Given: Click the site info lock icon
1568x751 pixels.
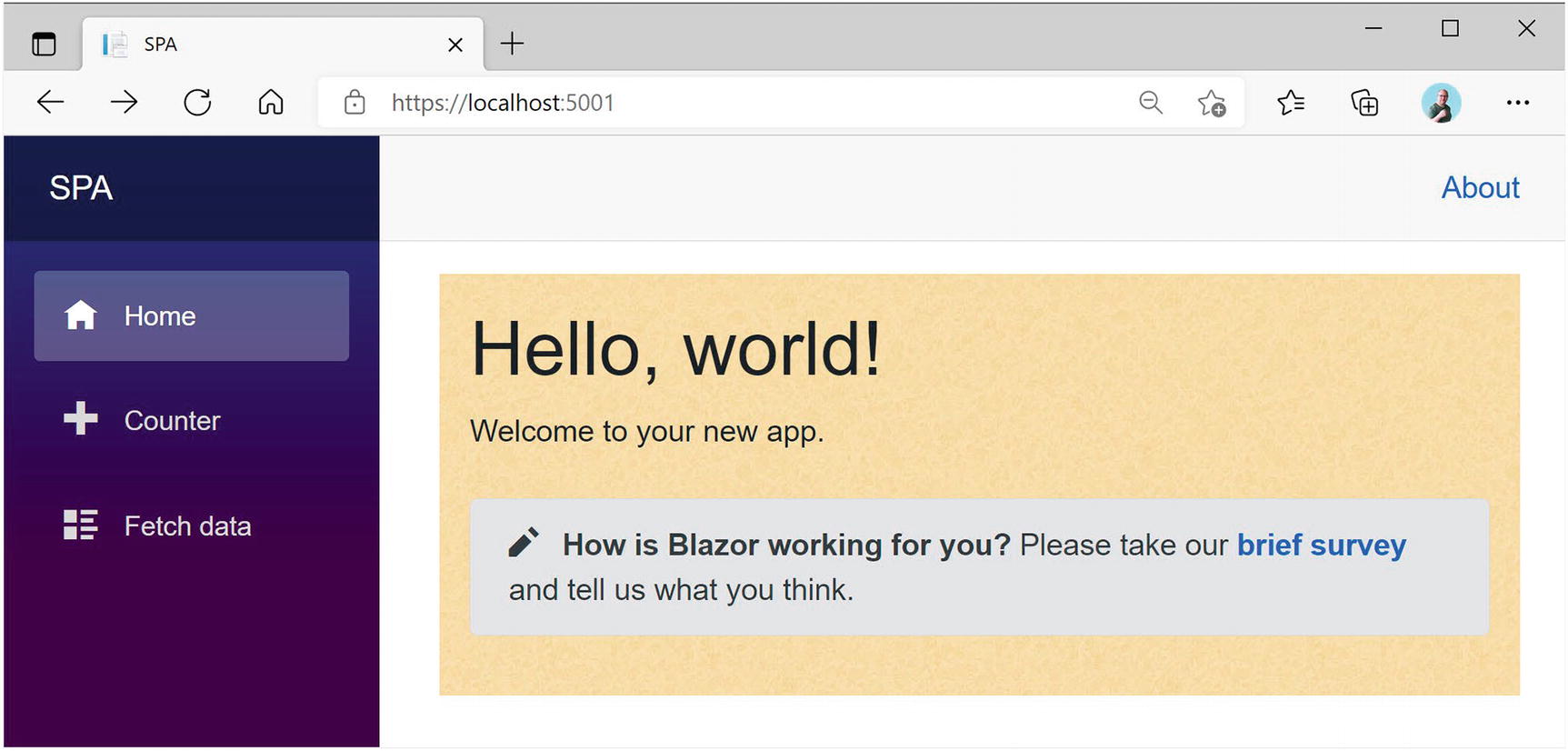Looking at the screenshot, I should pyautogui.click(x=355, y=103).
